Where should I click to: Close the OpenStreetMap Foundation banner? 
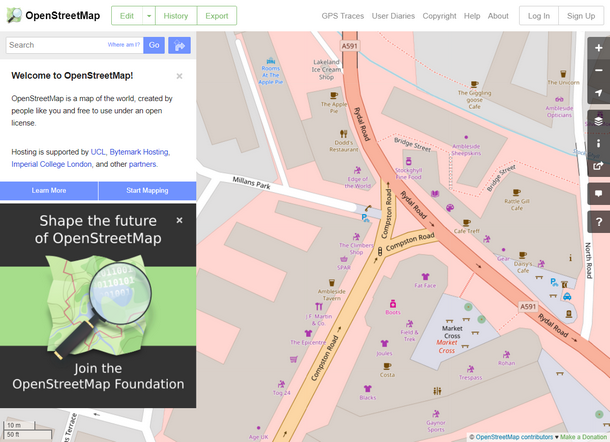[179, 221]
